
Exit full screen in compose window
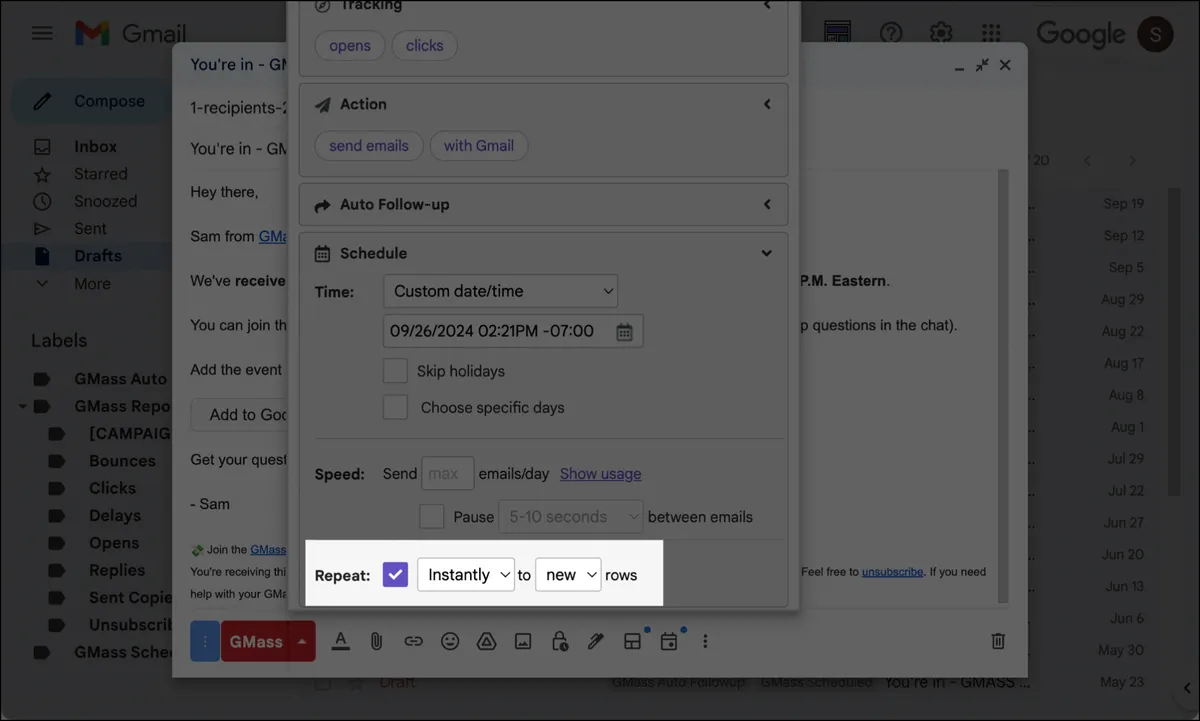tap(982, 65)
